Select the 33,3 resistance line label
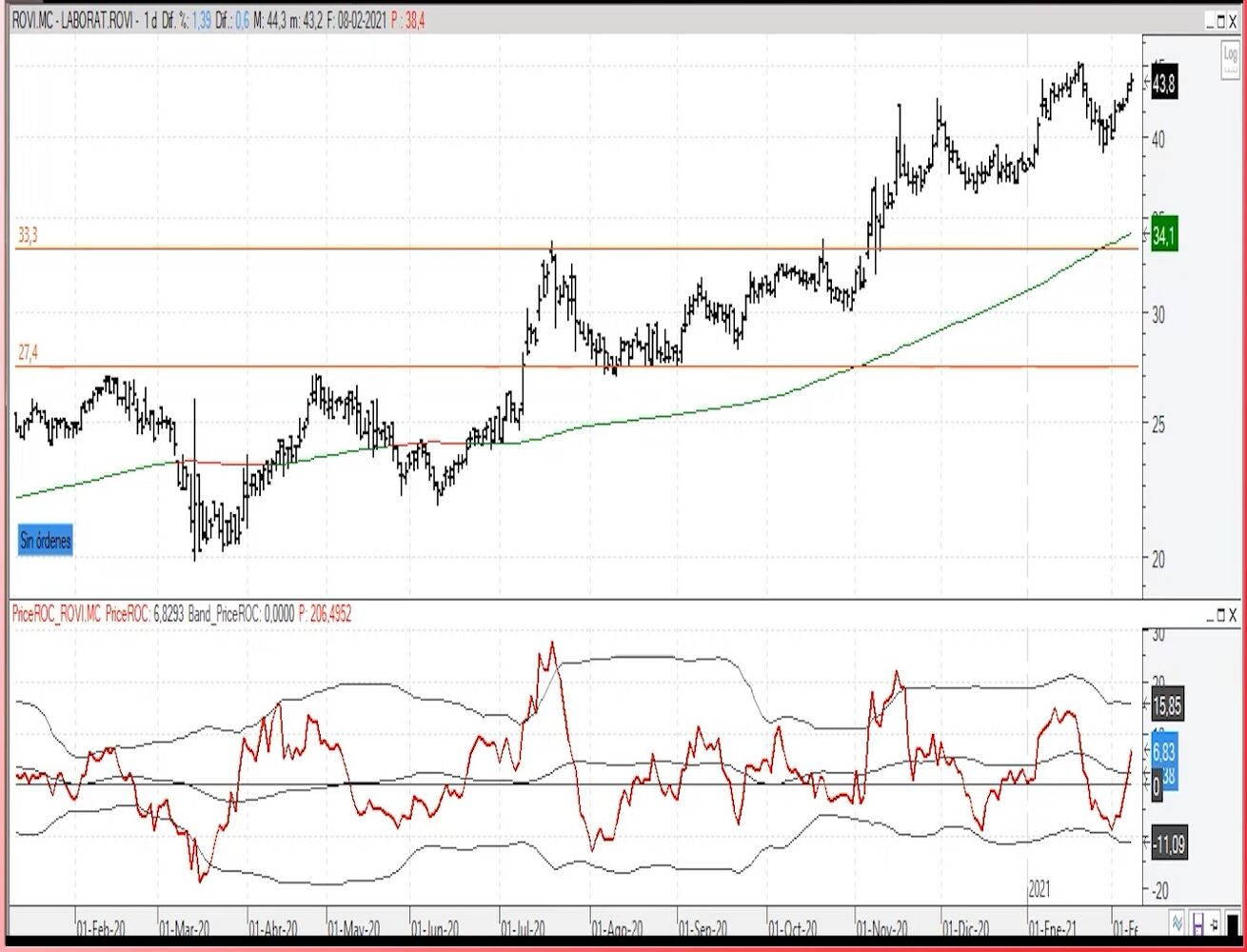 28,236
